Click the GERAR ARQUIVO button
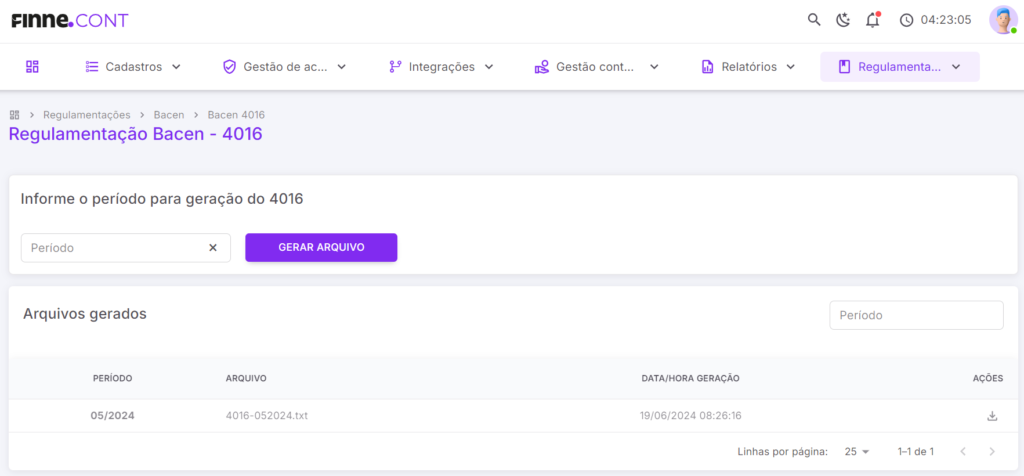The width and height of the screenshot is (1024, 476). (x=321, y=247)
